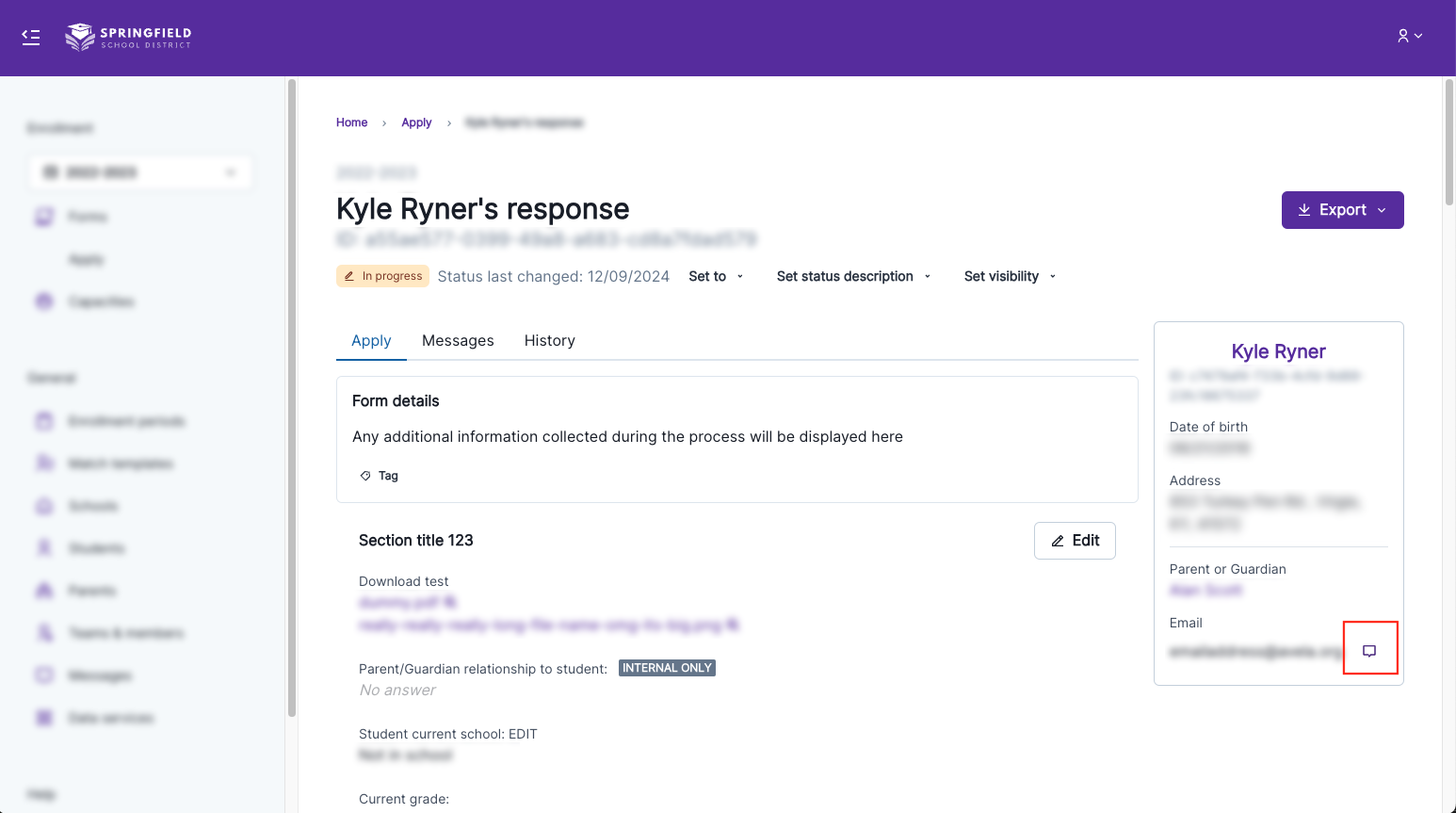The height and width of the screenshot is (813, 1456).
Task: Go to Home via the breadcrumb
Action: tap(351, 122)
